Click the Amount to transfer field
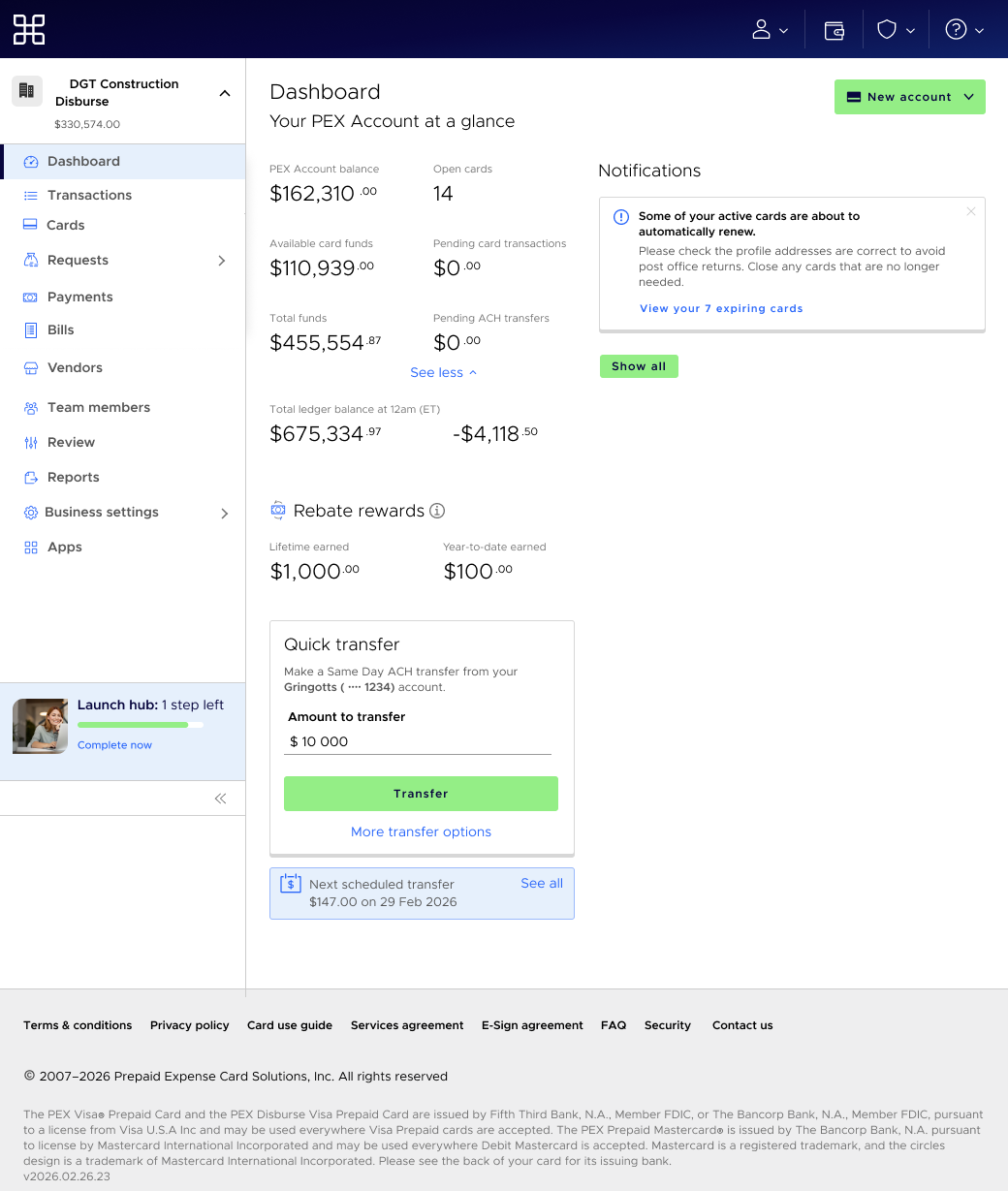Viewport: 1008px width, 1191px height. pyautogui.click(x=420, y=741)
